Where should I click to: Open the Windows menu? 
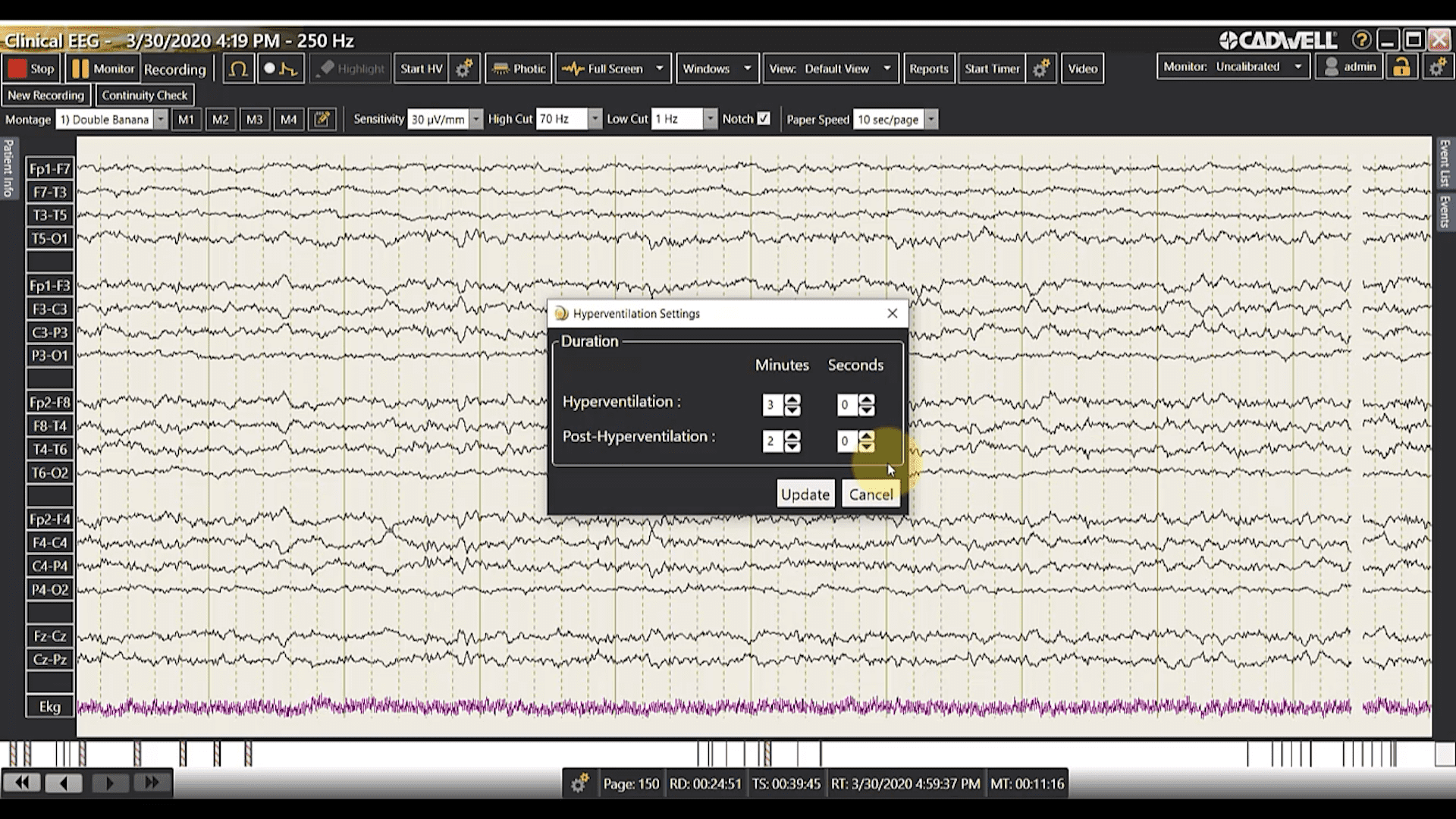[x=716, y=68]
